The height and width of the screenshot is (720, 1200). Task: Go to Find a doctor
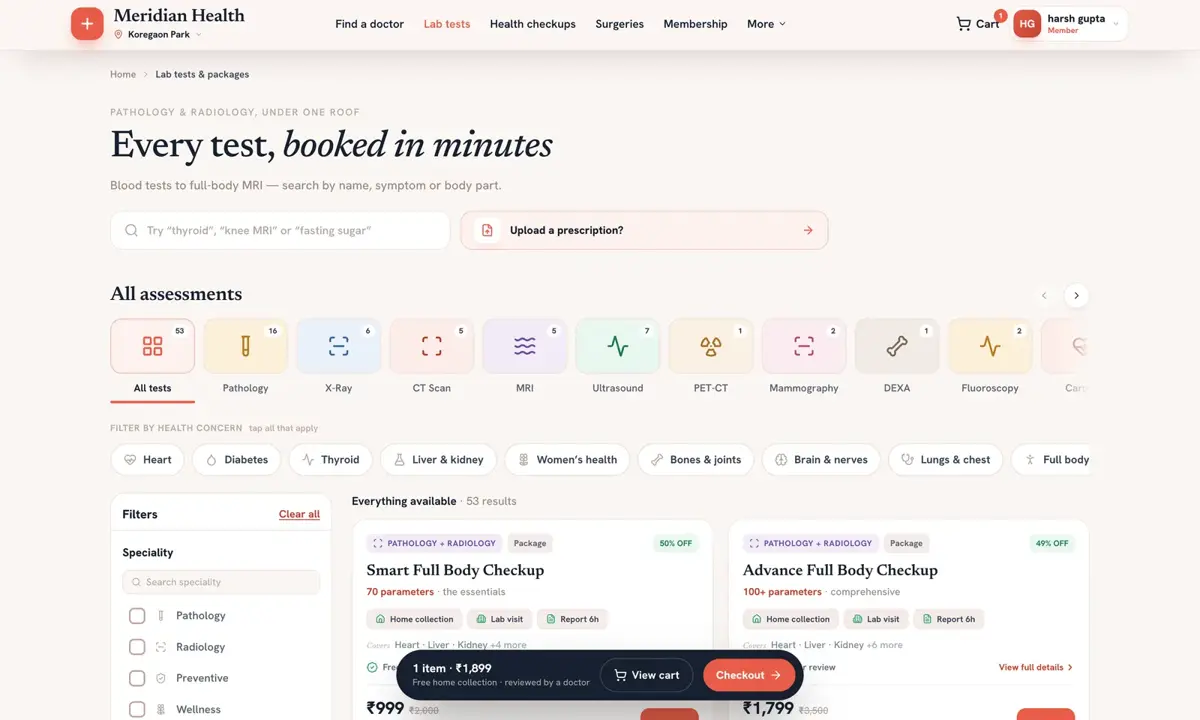pyautogui.click(x=370, y=24)
